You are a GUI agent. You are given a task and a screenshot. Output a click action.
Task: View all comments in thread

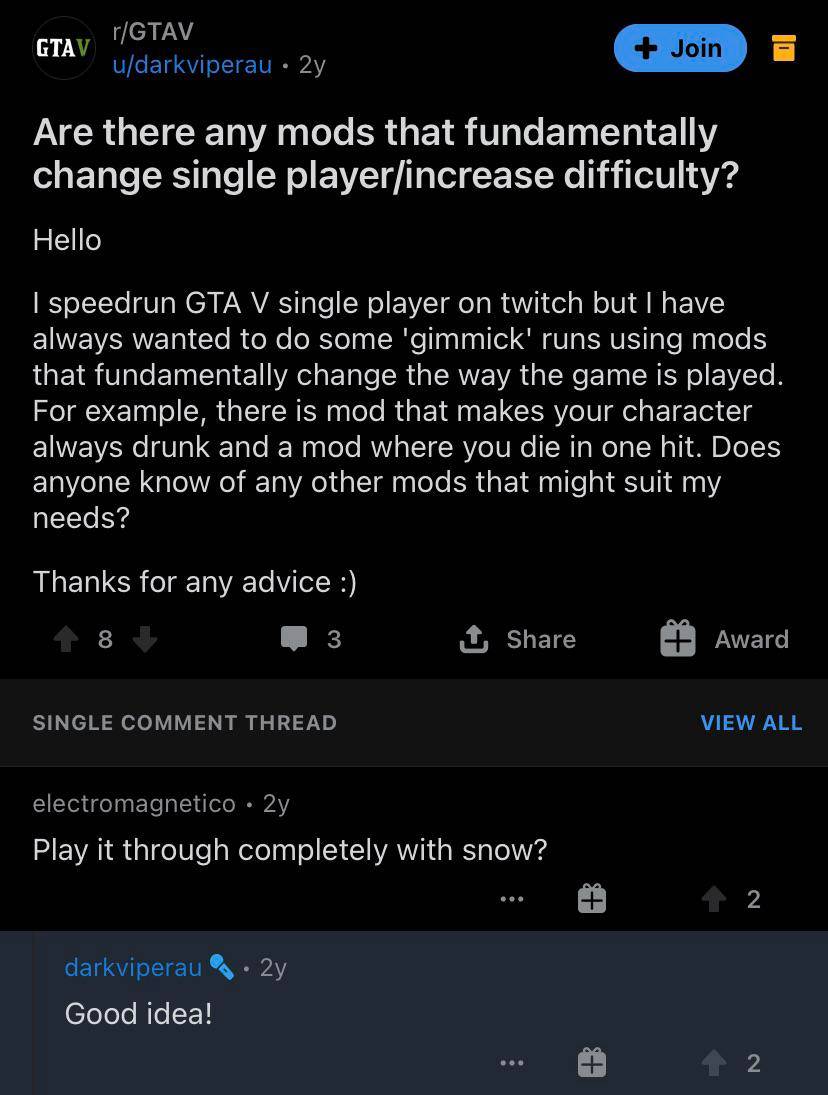[x=751, y=722]
